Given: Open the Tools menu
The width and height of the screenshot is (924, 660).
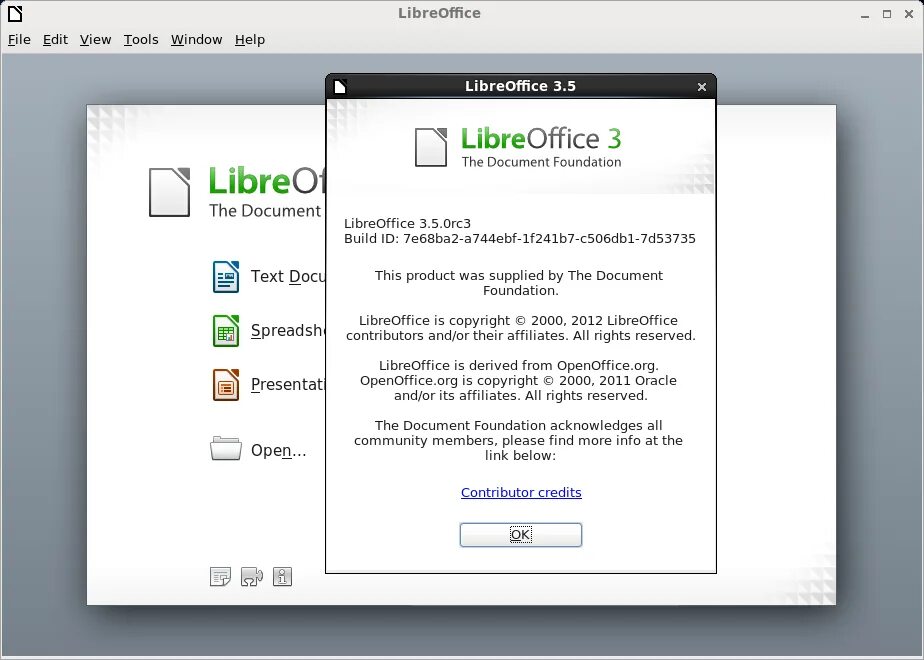Looking at the screenshot, I should tap(141, 39).
